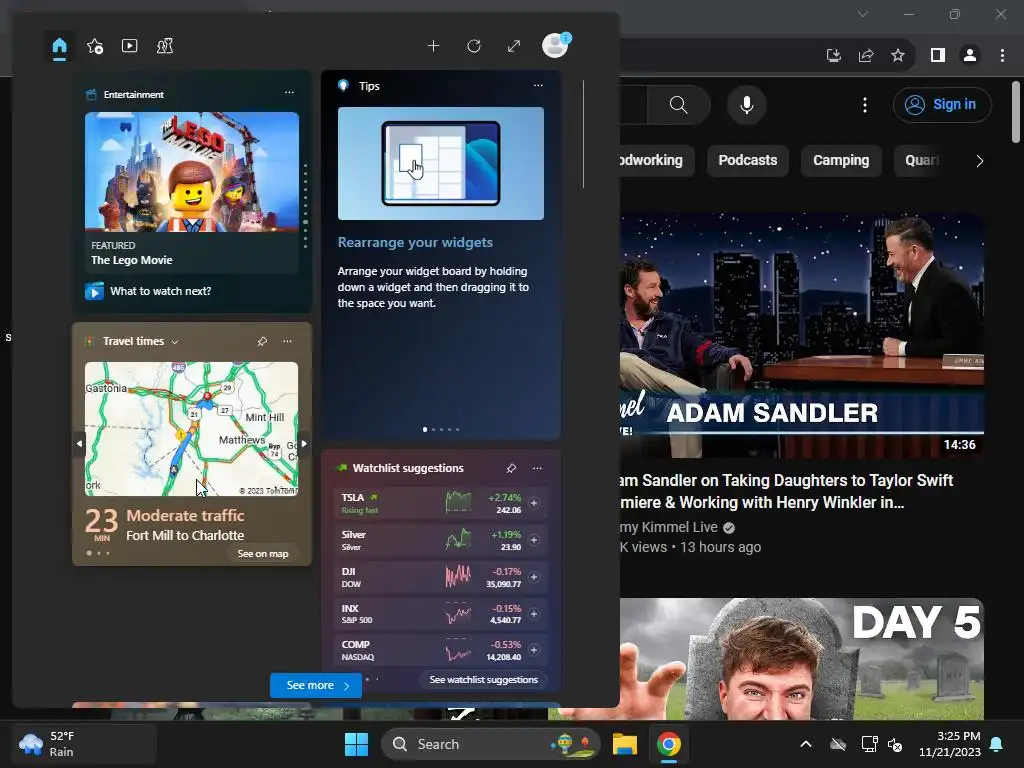Show previous route in Travel times map
This screenshot has height=768, width=1024.
coord(79,443)
